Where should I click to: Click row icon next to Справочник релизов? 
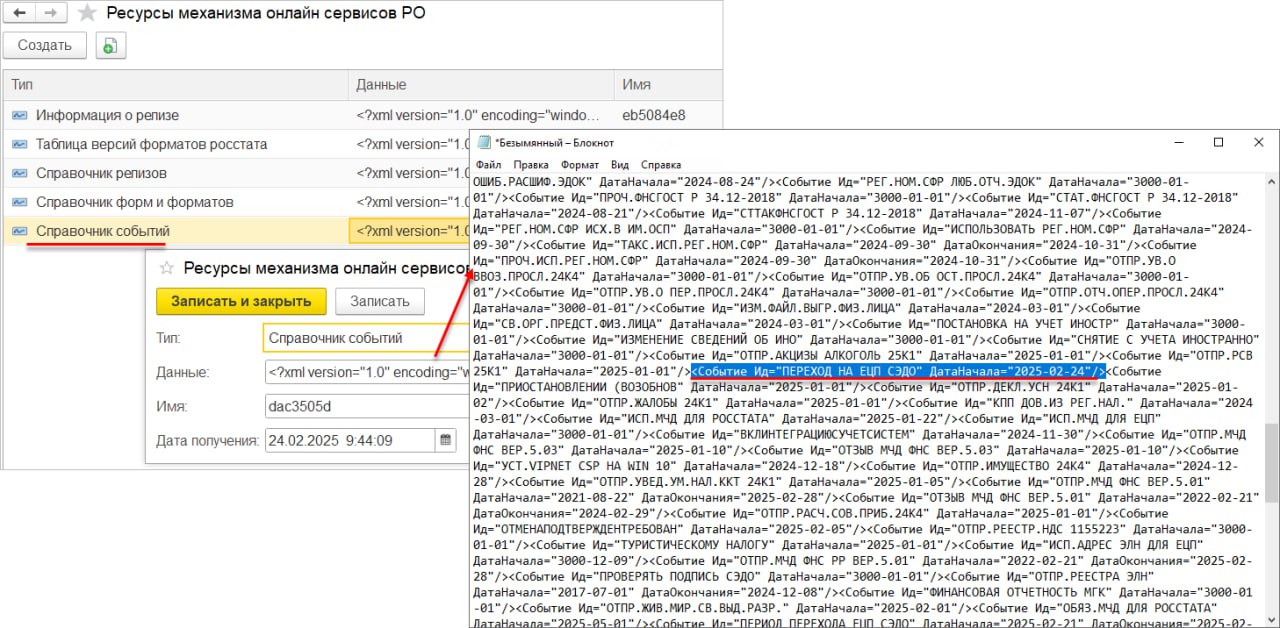tap(19, 173)
